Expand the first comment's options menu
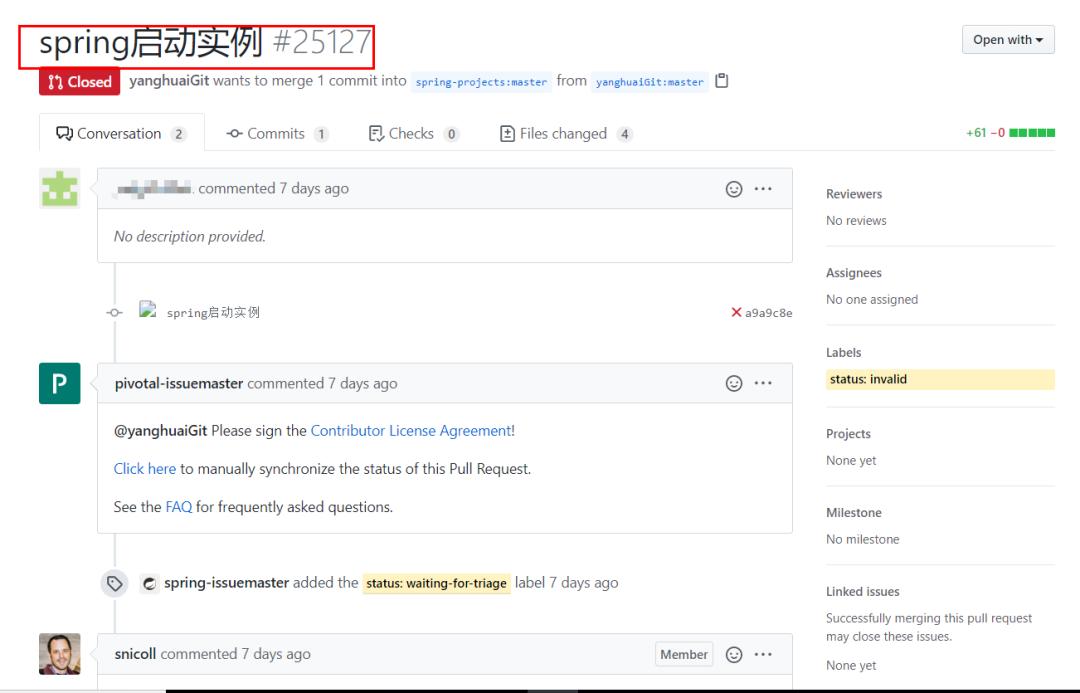 763,188
